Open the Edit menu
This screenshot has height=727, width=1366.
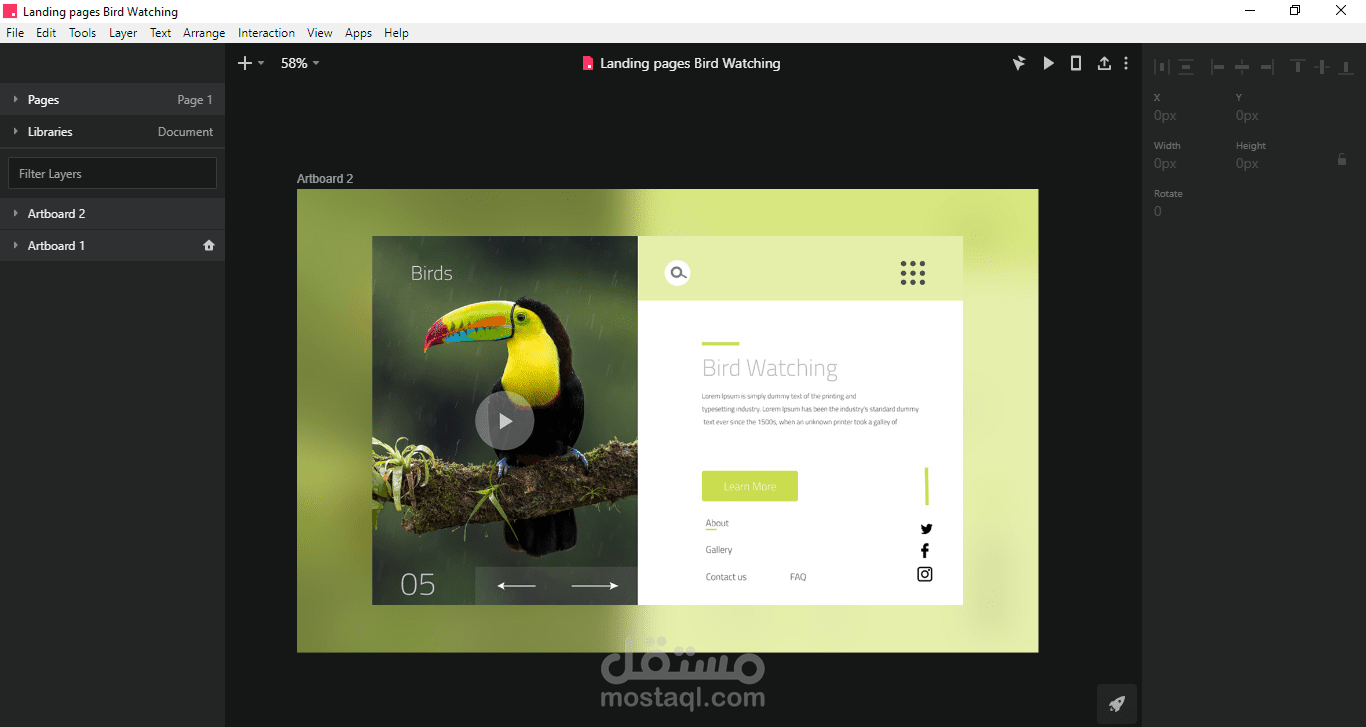tap(46, 33)
